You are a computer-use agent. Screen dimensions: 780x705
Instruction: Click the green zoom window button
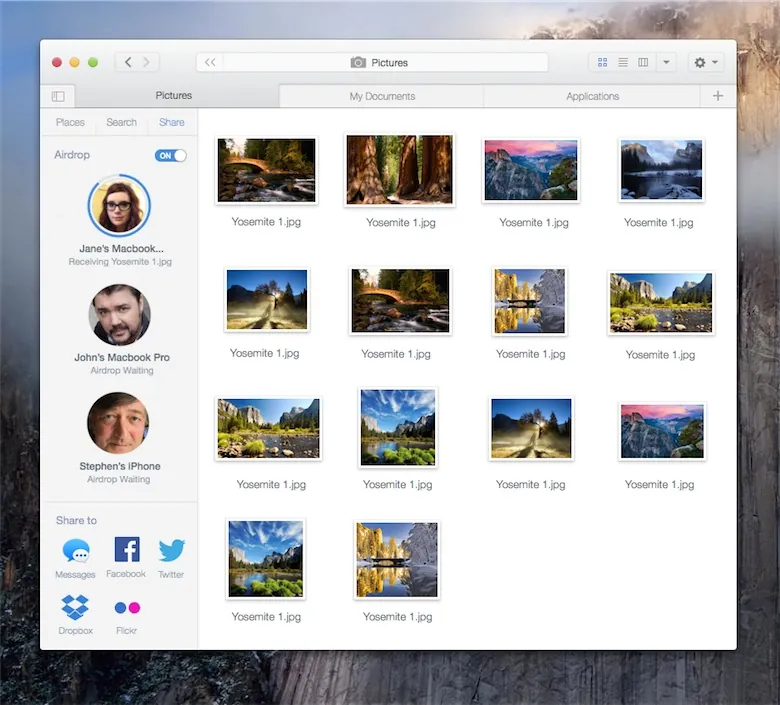pos(93,62)
